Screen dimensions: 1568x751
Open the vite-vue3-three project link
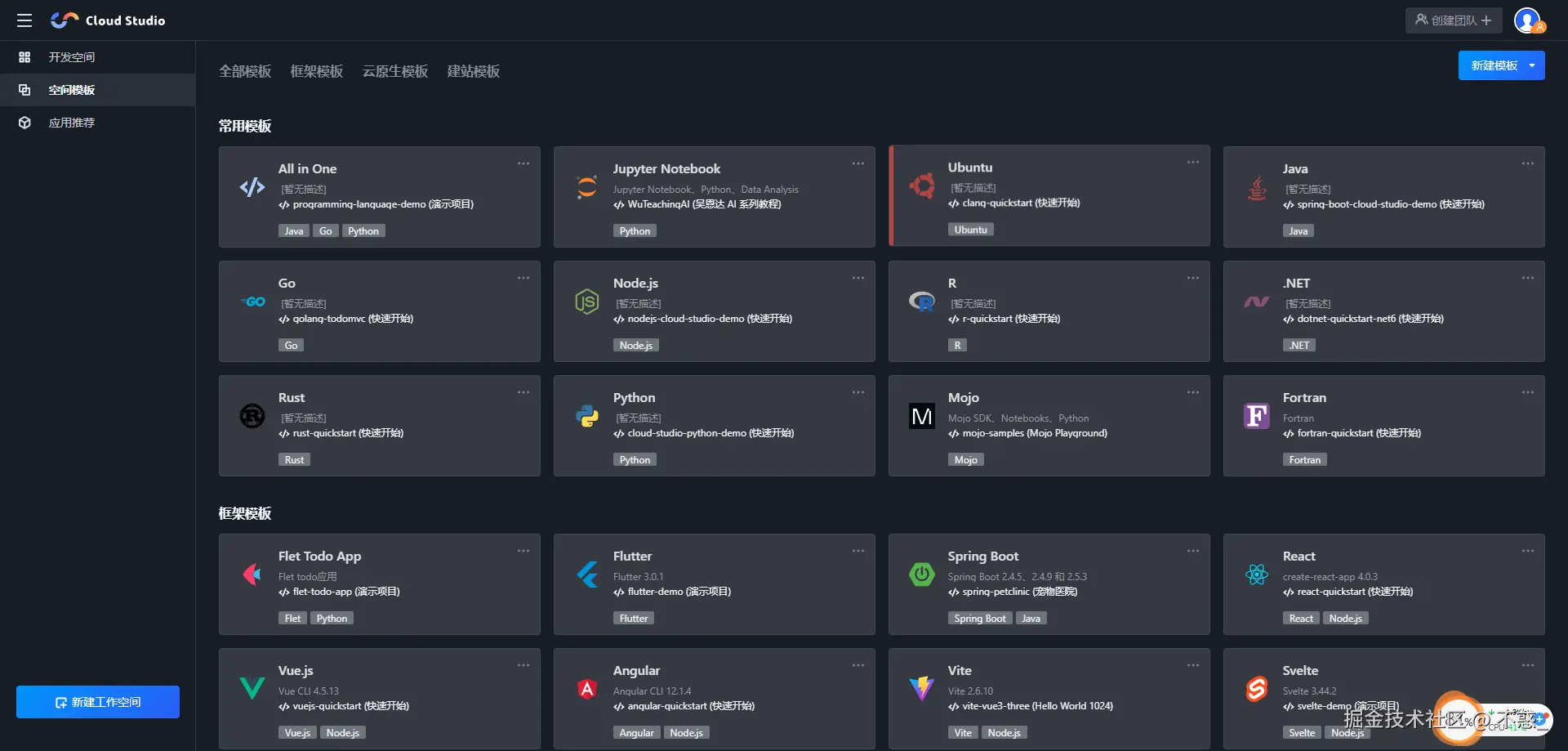[1031, 706]
